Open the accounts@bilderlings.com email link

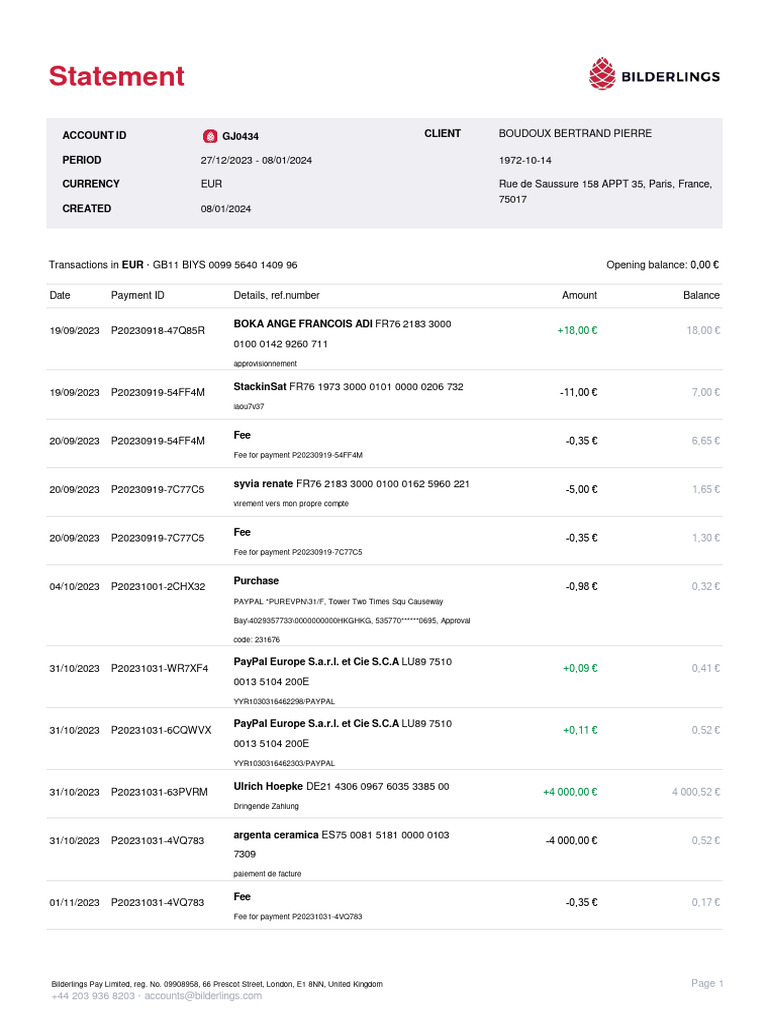point(203,996)
